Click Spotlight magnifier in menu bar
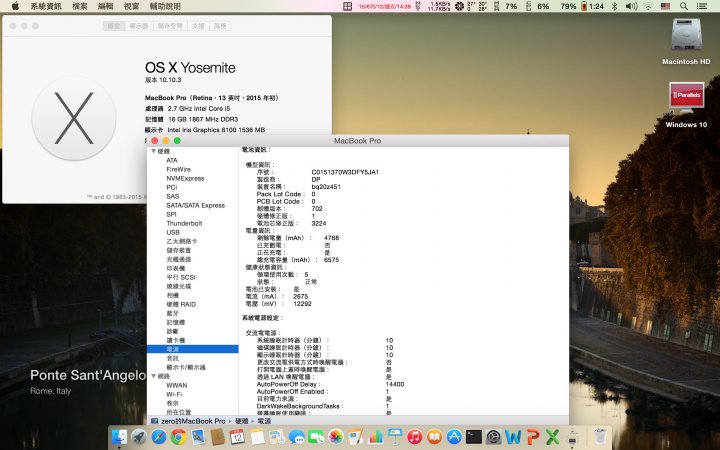The width and height of the screenshot is (720, 450). click(684, 6)
